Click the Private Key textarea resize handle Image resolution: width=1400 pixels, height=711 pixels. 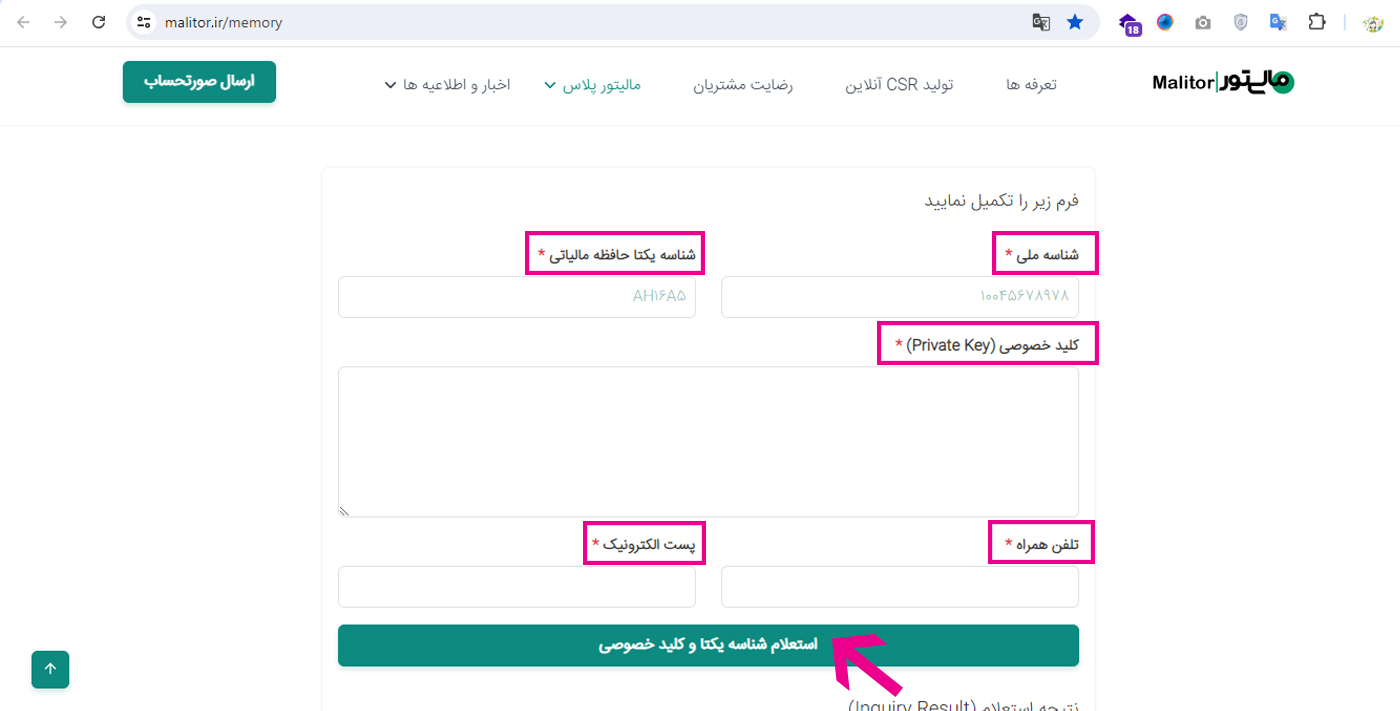click(x=344, y=511)
